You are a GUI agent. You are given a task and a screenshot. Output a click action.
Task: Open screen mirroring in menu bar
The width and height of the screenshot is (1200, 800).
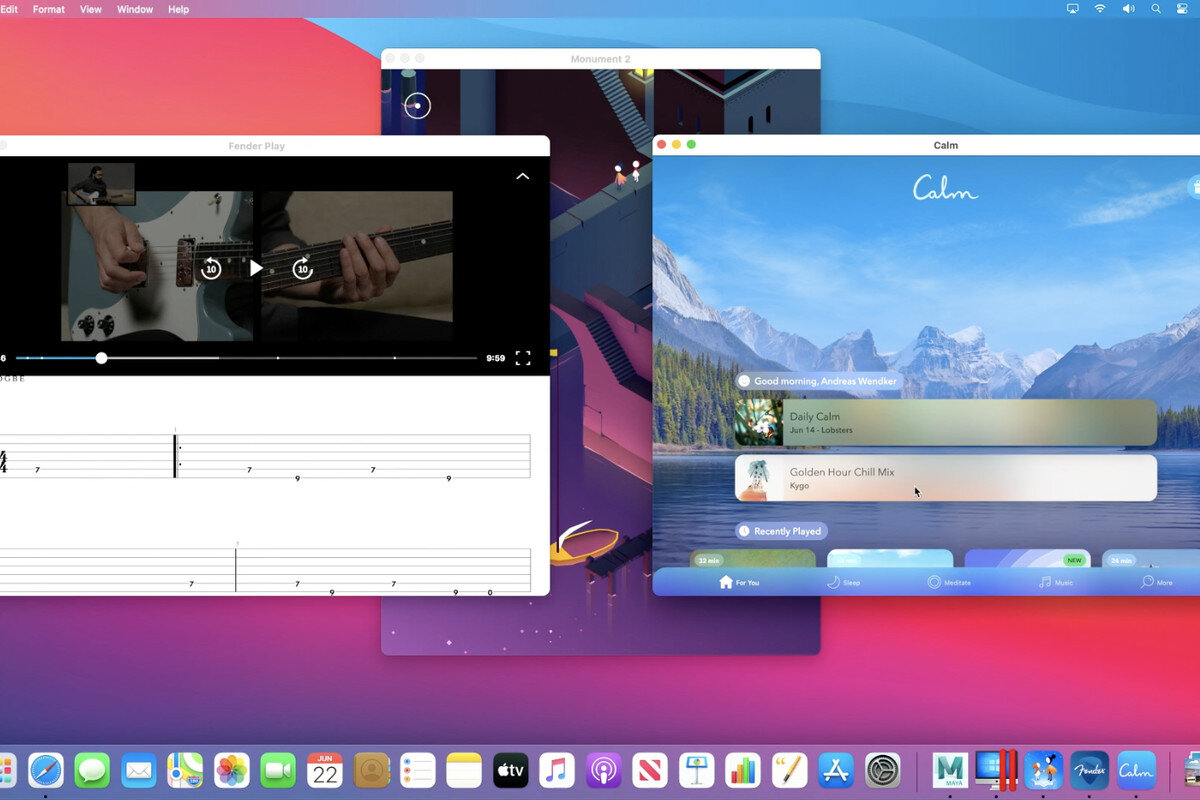click(1073, 9)
